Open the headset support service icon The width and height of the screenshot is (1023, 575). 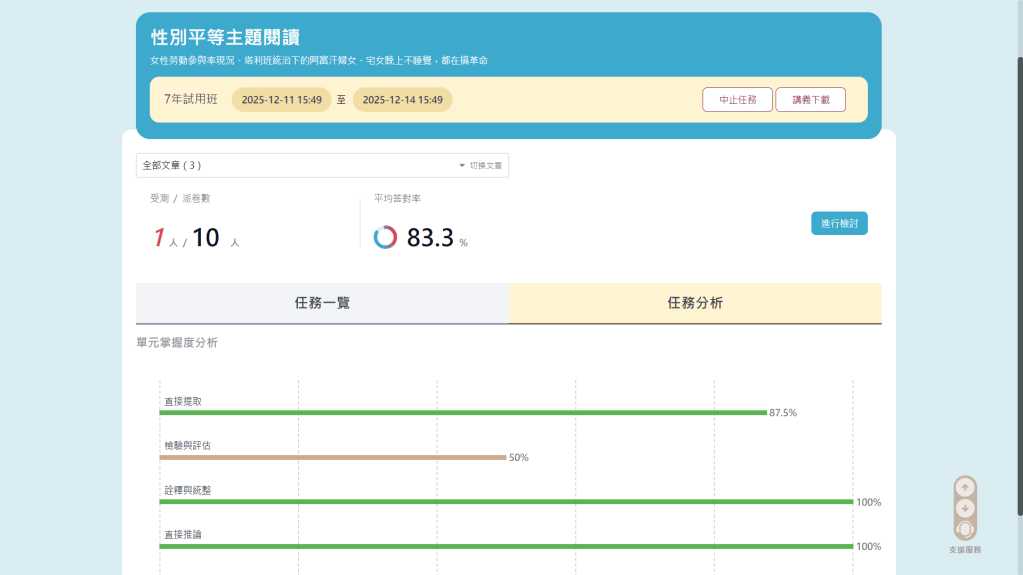click(x=965, y=529)
